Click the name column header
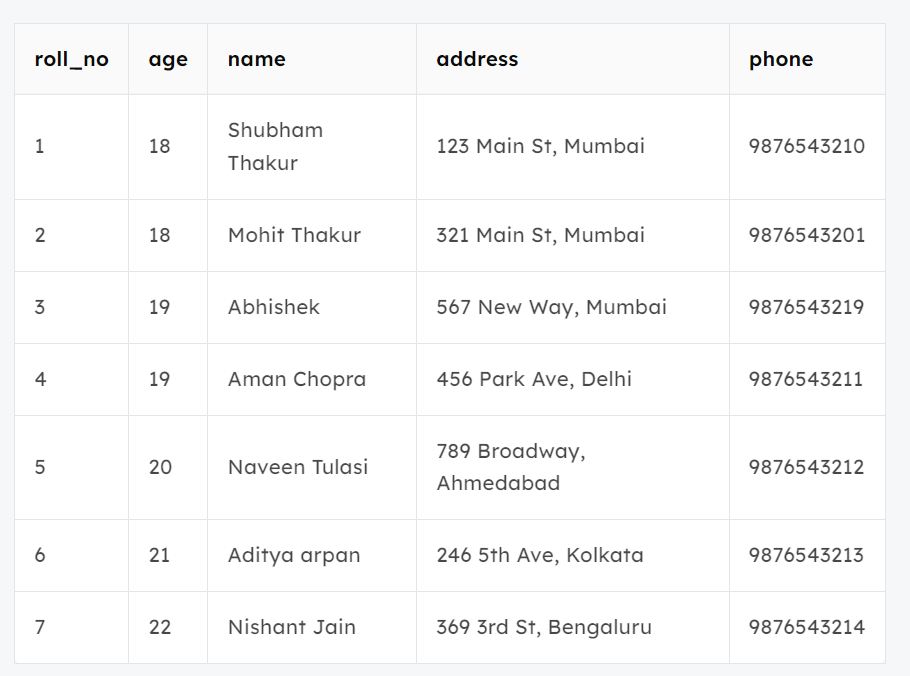This screenshot has width=910, height=676. (x=257, y=59)
